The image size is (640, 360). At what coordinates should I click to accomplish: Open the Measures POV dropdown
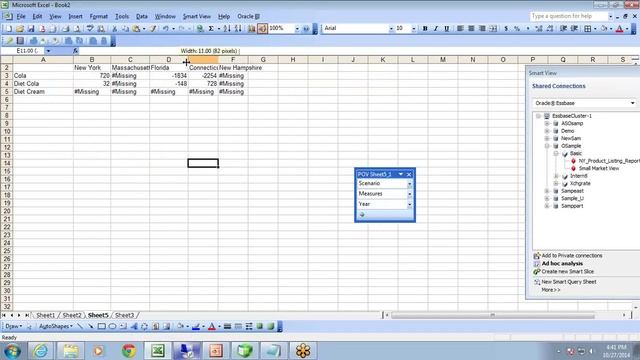point(409,194)
